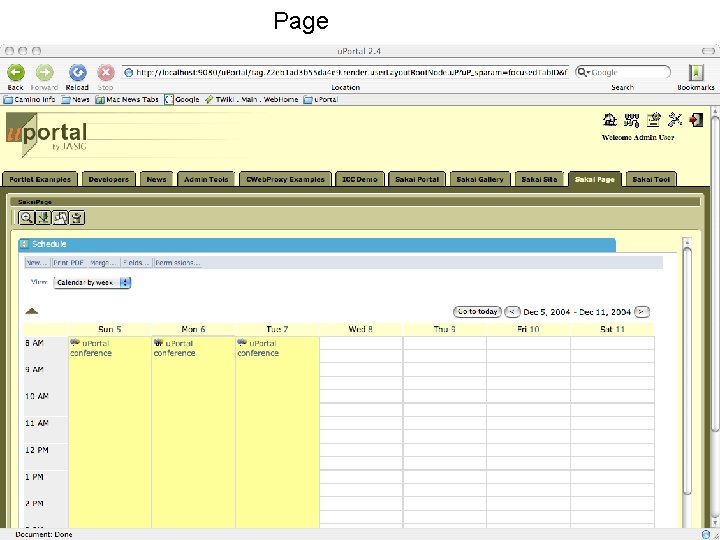
Task: Click the Fri 10 column header
Action: (528, 329)
